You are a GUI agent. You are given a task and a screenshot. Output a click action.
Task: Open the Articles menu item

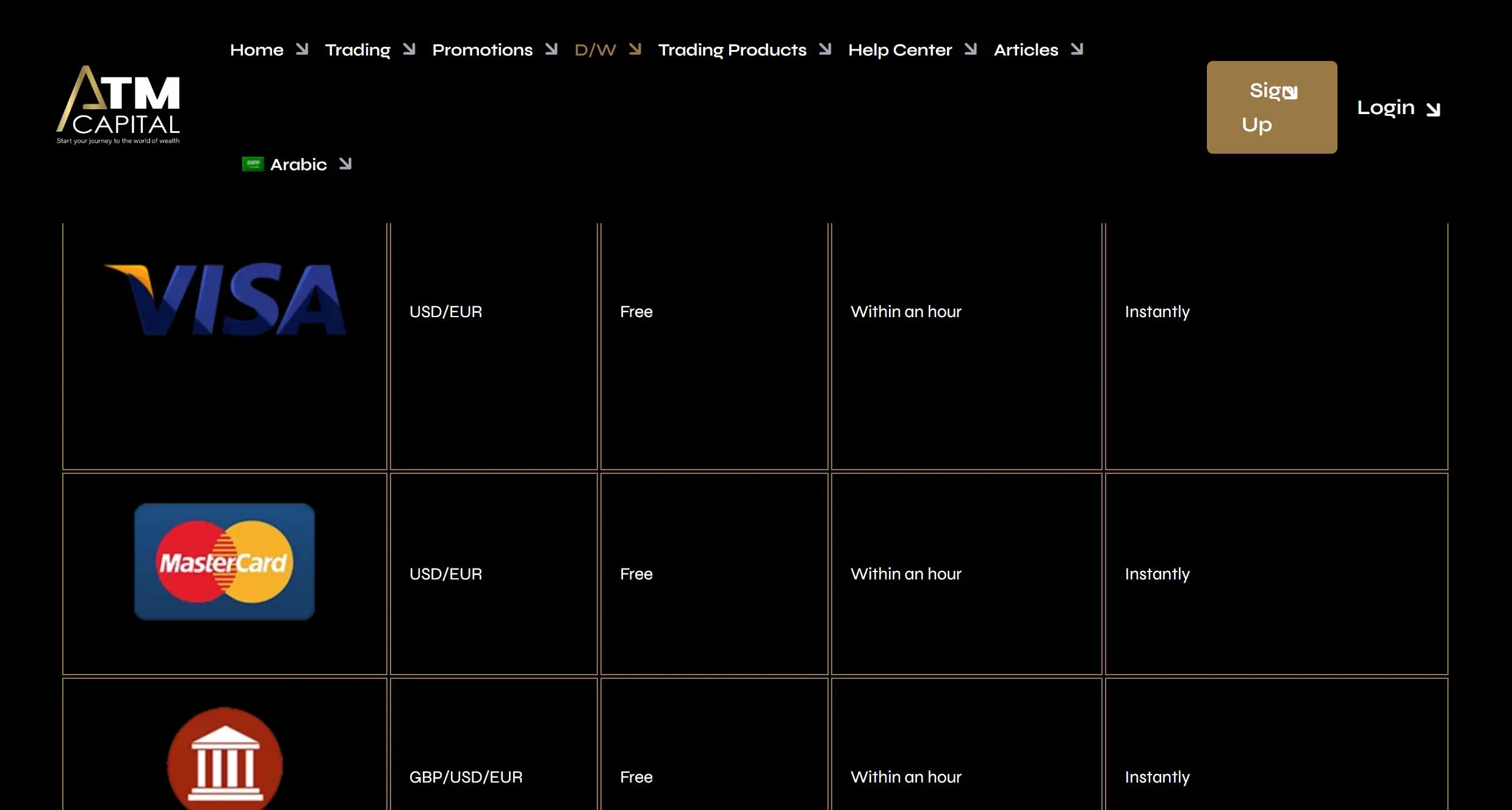pyautogui.click(x=1026, y=49)
